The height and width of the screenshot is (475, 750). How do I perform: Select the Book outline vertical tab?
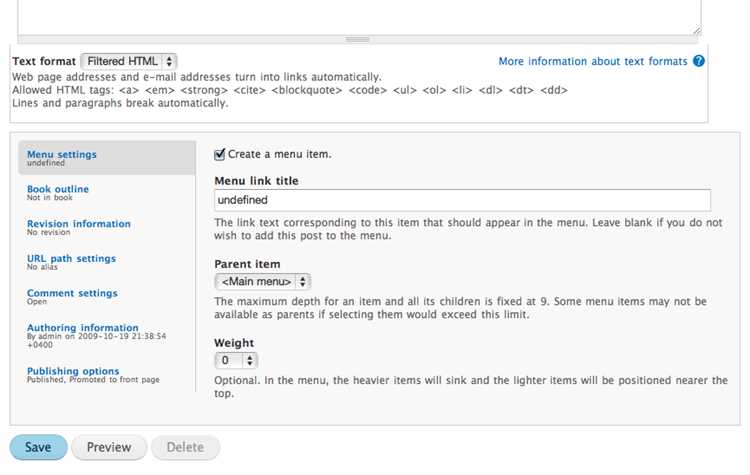107,192
